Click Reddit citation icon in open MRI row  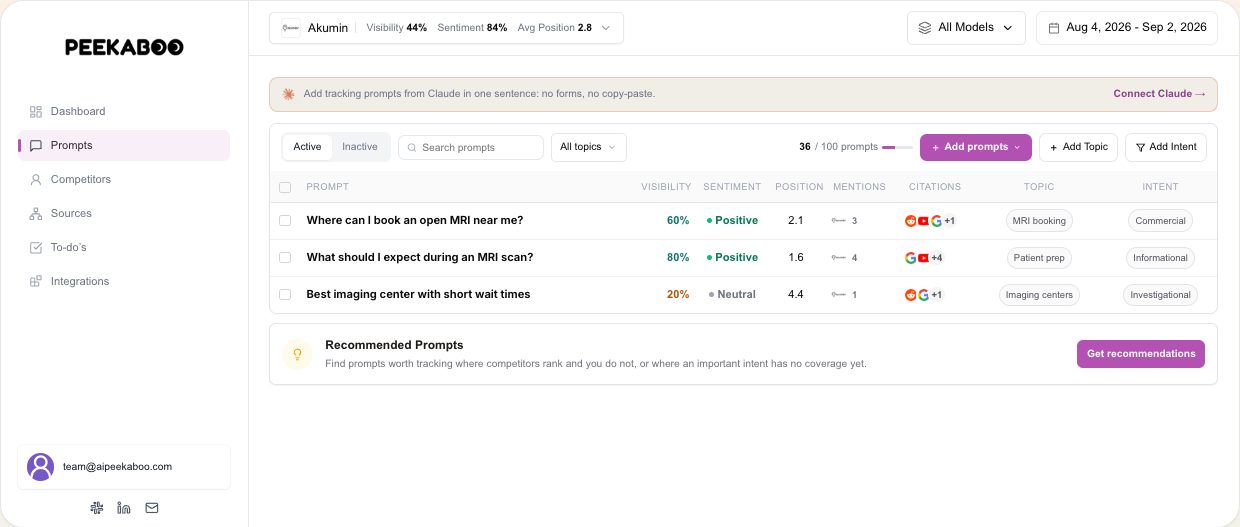(910, 221)
